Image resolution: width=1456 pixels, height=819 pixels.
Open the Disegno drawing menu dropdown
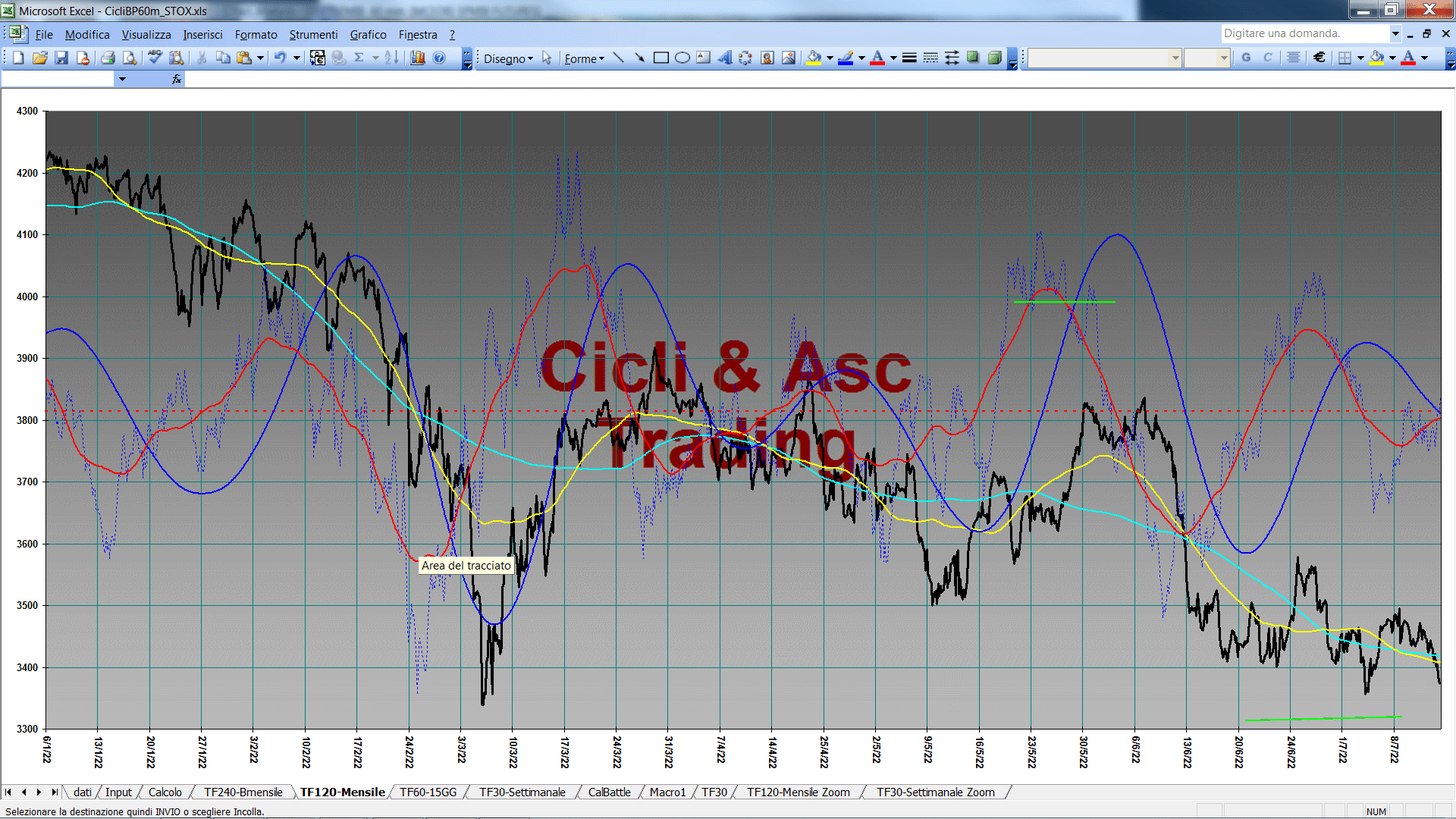click(508, 58)
